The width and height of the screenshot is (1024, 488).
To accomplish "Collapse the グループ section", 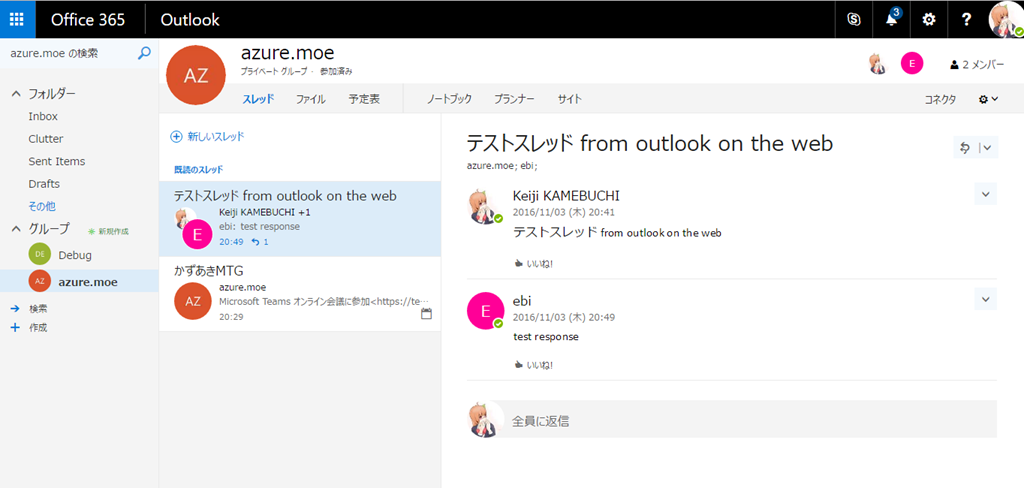I will coord(16,229).
